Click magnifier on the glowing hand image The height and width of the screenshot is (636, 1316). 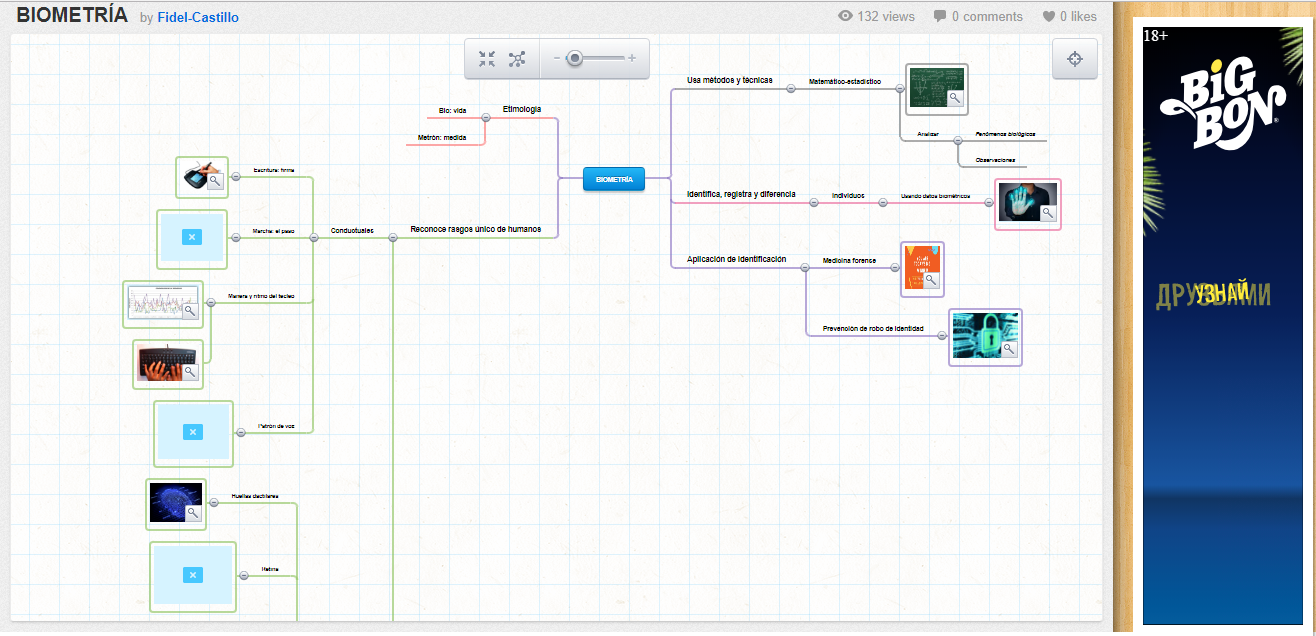1048,213
